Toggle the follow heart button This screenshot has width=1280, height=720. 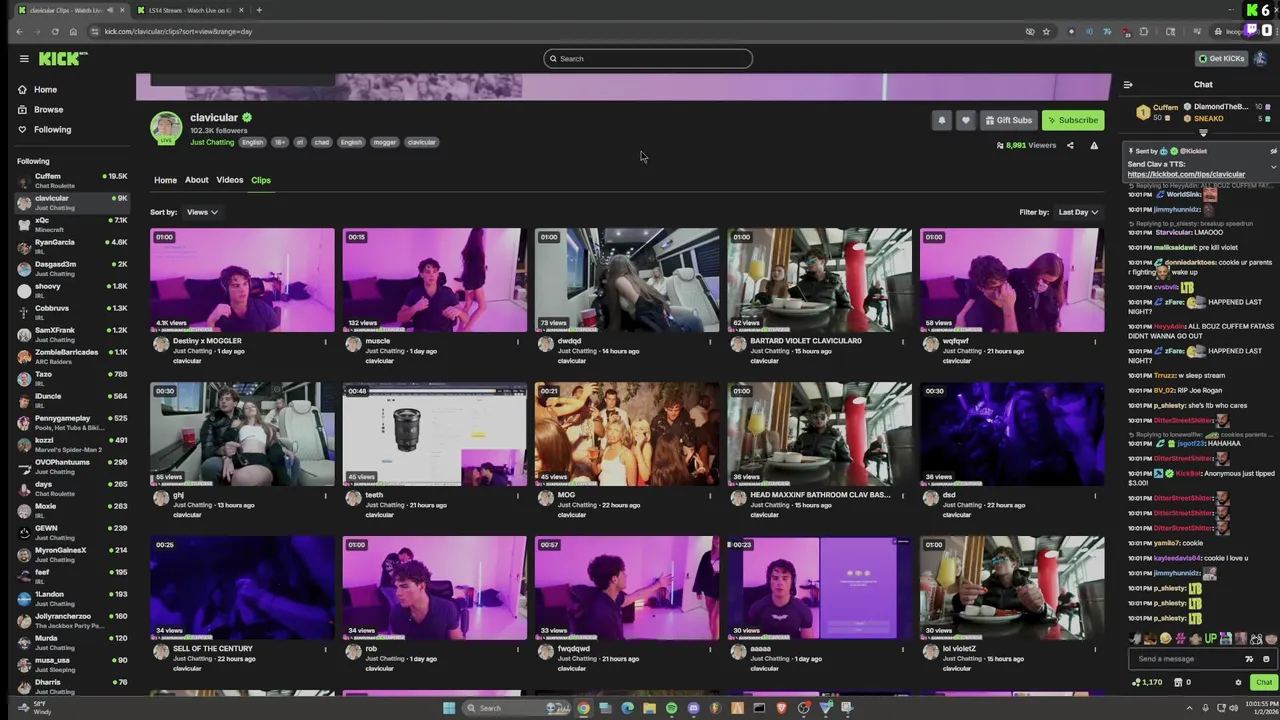(x=965, y=120)
